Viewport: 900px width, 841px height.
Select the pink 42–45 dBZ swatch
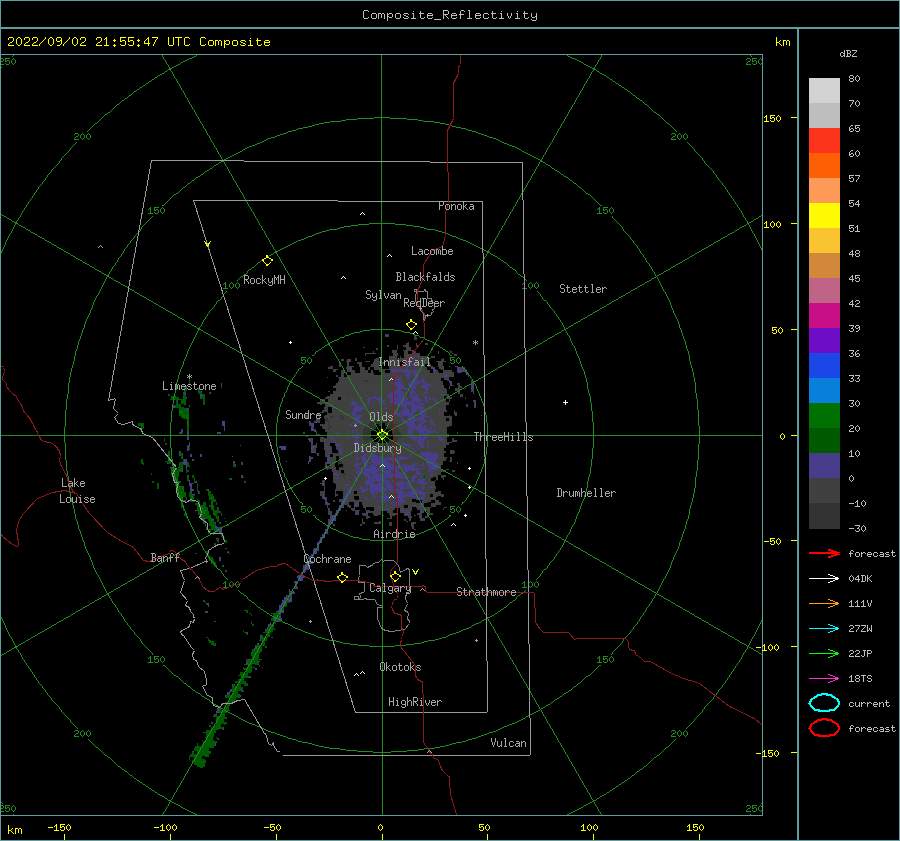tap(824, 290)
